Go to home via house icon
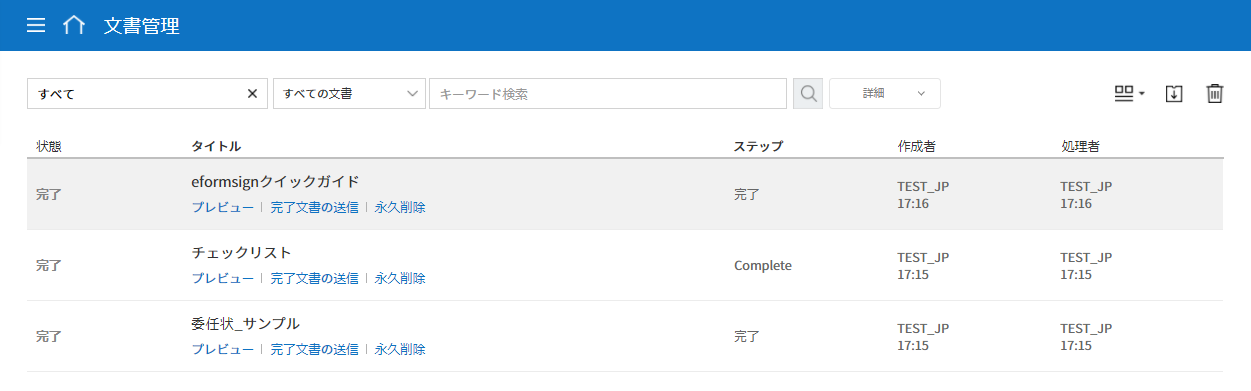 (x=73, y=25)
